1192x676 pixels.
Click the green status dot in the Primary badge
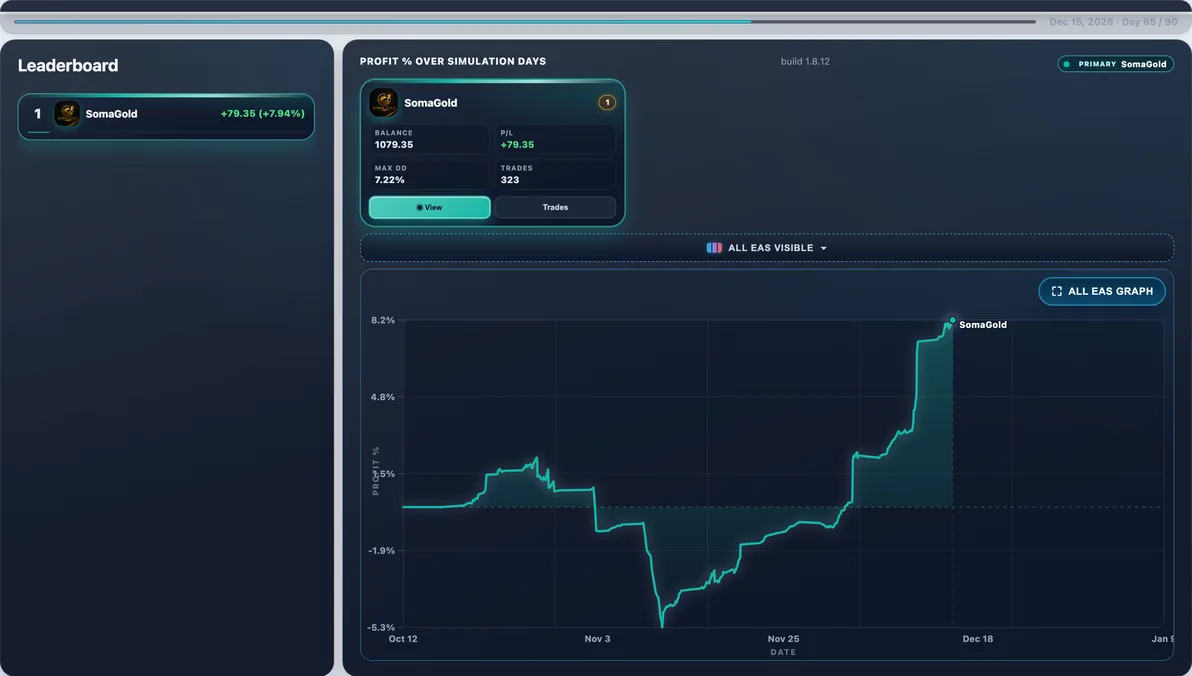pos(1067,64)
